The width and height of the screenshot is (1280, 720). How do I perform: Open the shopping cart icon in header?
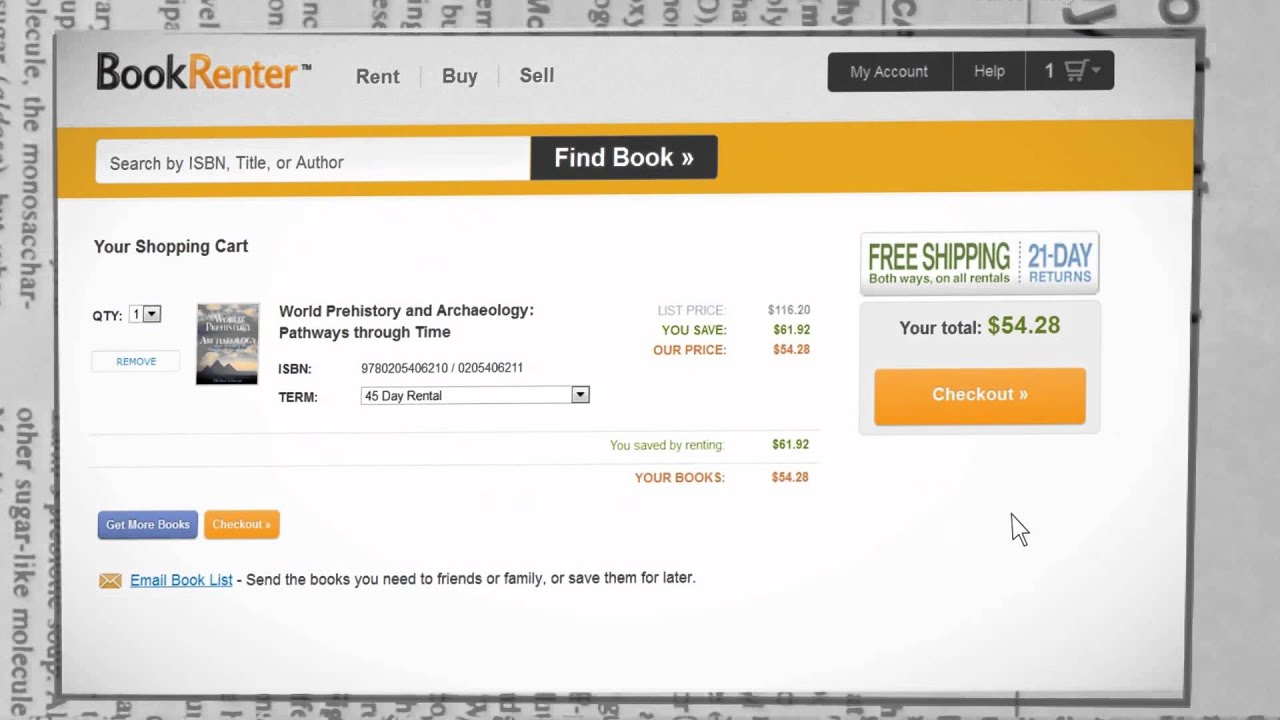click(1075, 71)
